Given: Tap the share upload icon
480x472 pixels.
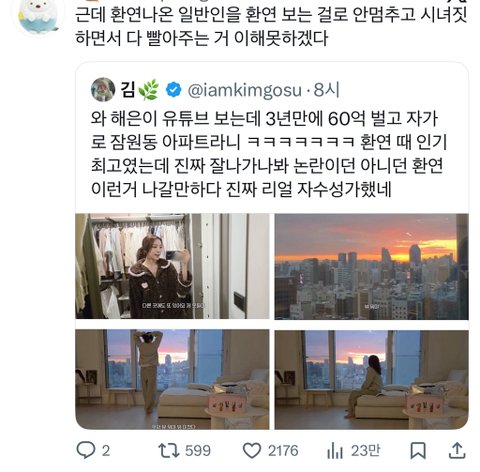Looking at the screenshot, I should [457, 451].
